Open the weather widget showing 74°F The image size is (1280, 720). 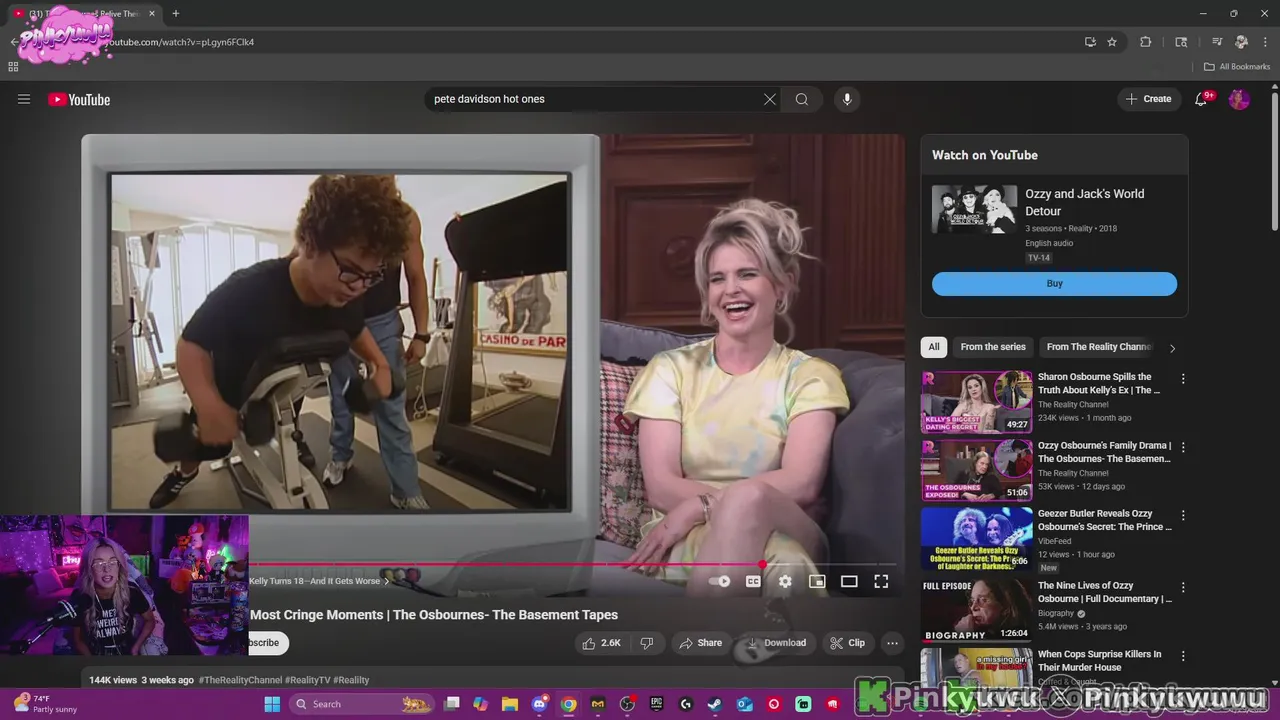45,704
